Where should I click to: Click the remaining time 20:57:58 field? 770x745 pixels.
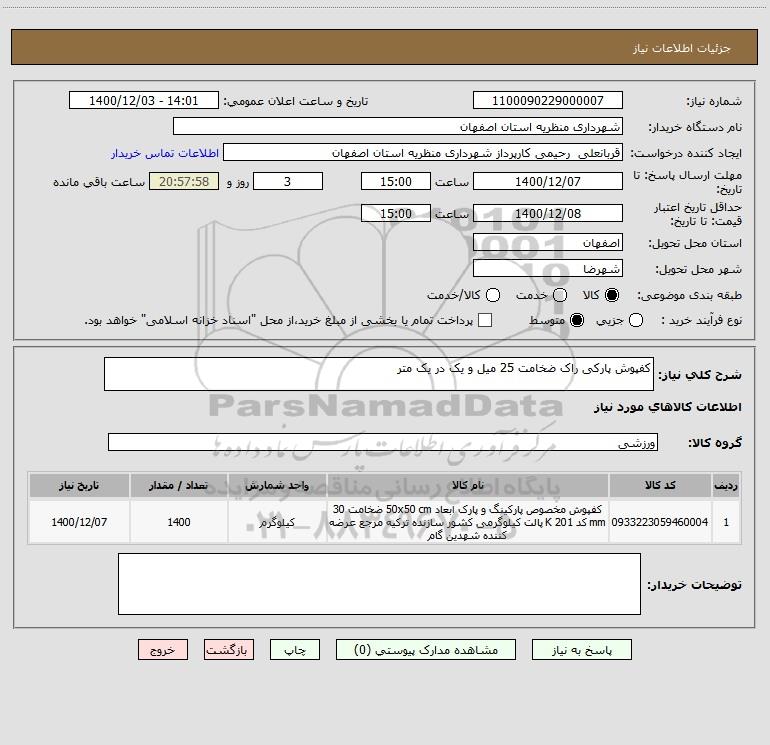(x=184, y=182)
